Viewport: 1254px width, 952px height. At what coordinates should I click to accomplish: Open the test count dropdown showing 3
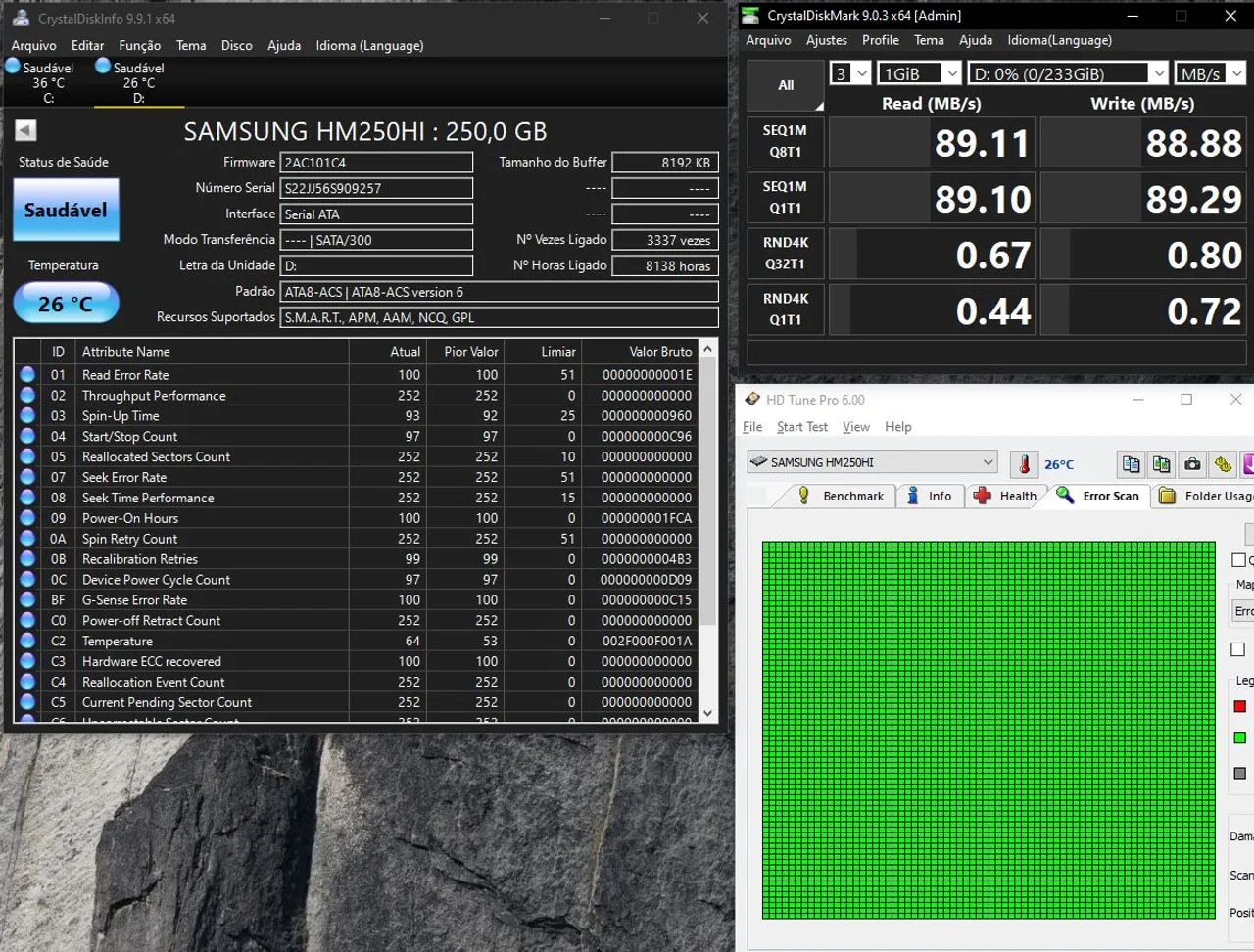(x=850, y=73)
